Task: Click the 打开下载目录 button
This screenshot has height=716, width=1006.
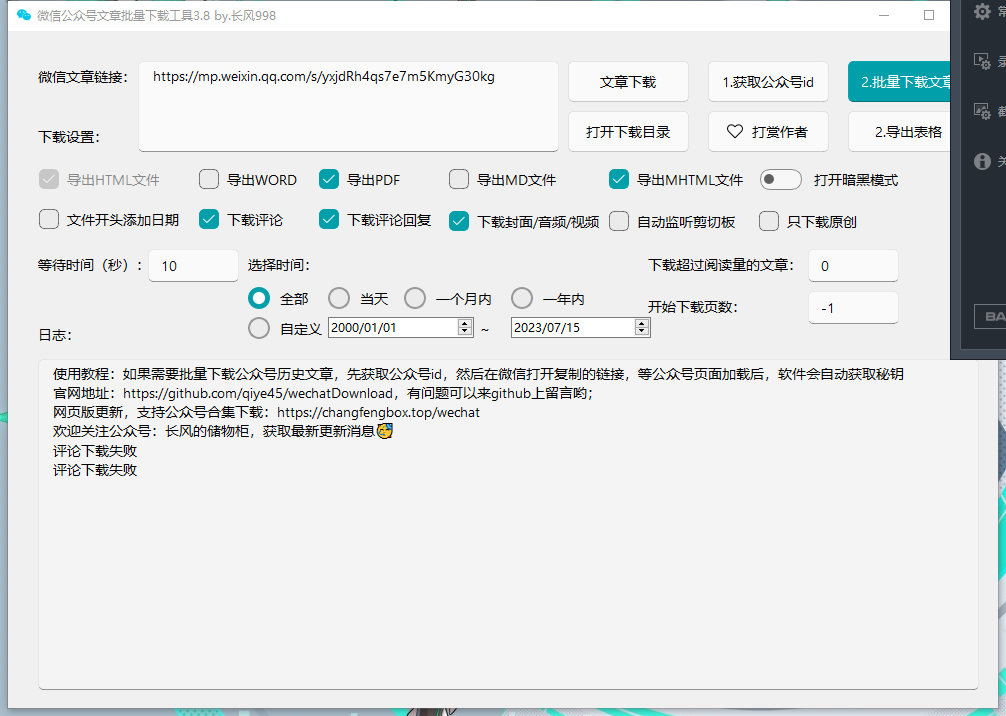Action: (628, 132)
